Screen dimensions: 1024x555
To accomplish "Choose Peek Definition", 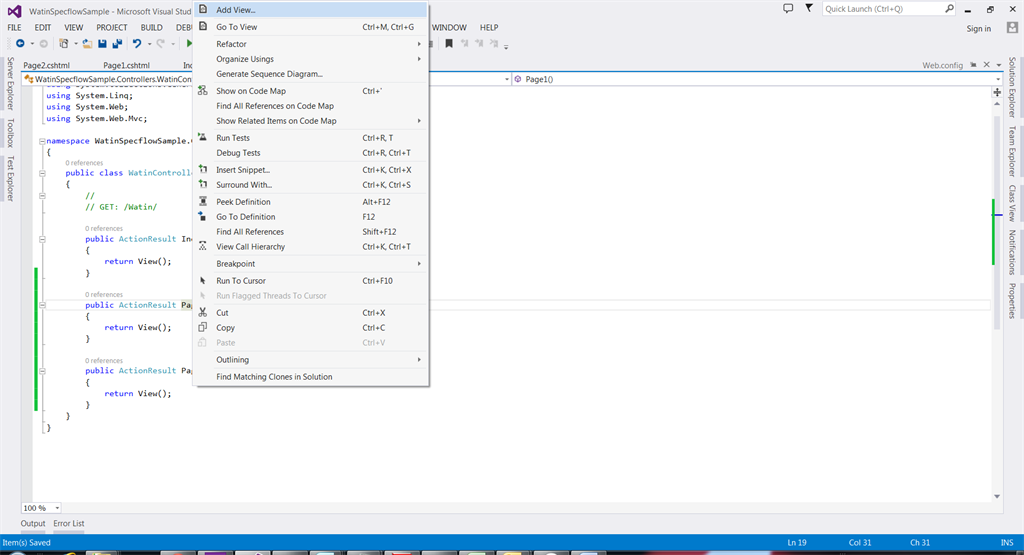I will [311, 202].
